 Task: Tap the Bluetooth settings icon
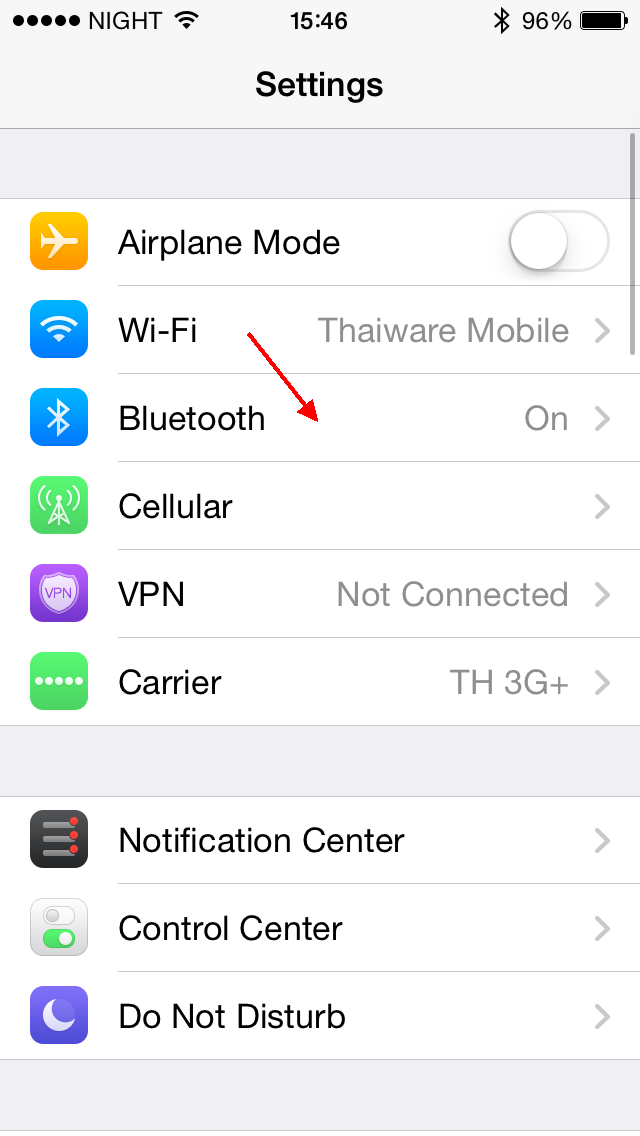[x=59, y=417]
